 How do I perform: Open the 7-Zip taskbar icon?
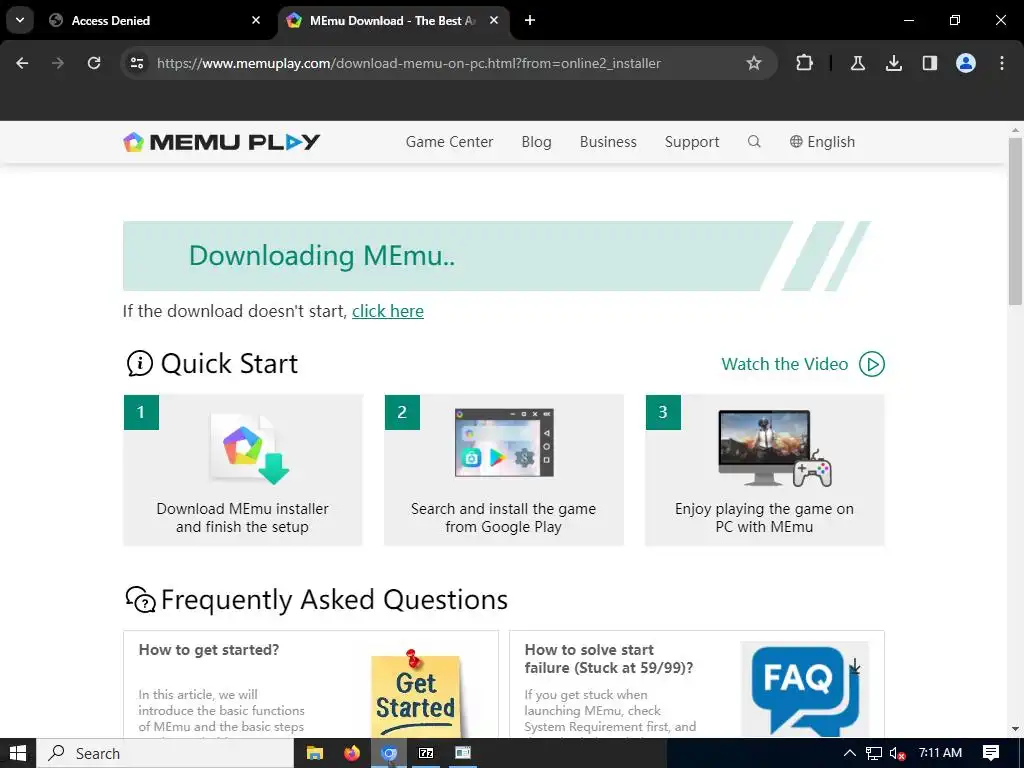pyautogui.click(x=426, y=753)
